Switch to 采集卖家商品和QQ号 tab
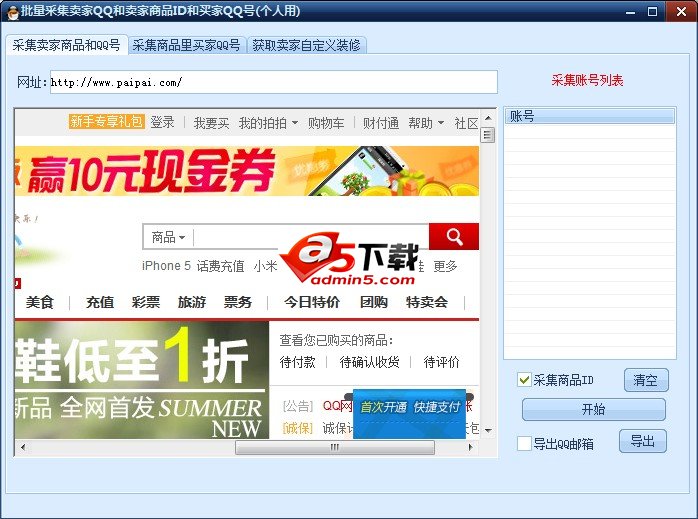This screenshot has height=519, width=698. (67, 45)
